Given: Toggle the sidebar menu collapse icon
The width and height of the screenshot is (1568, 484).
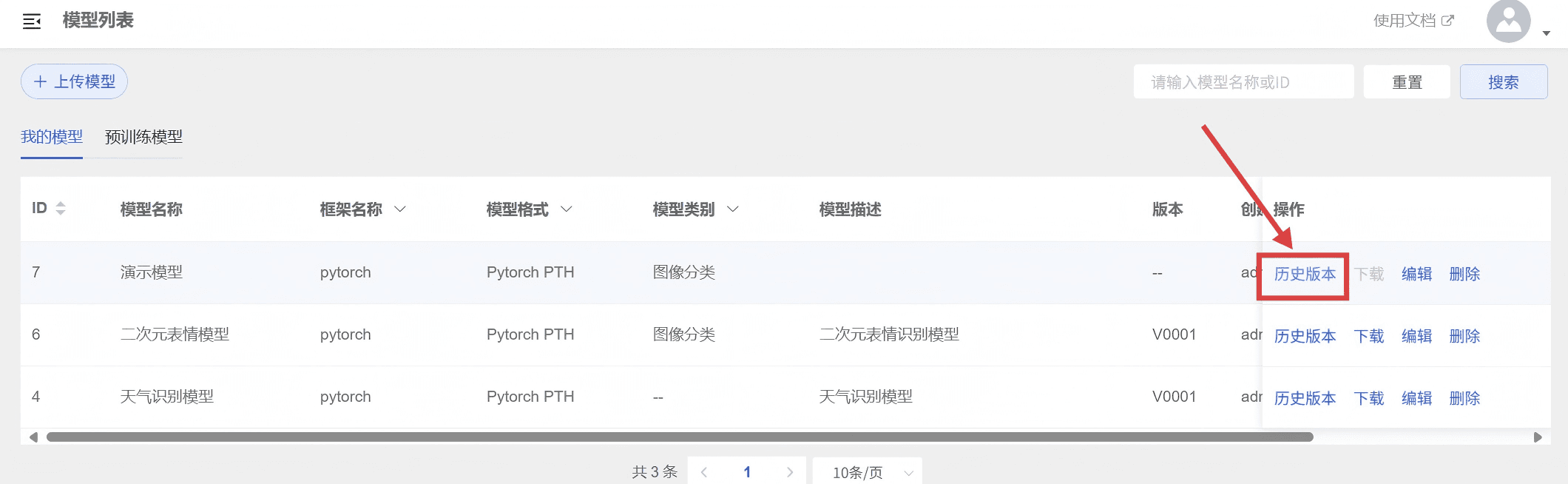Looking at the screenshot, I should [x=32, y=21].
